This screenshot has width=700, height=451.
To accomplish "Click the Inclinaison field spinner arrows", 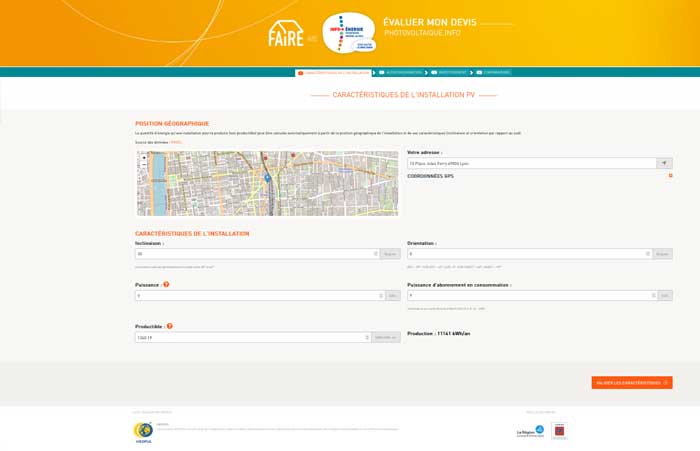I will pos(376,254).
